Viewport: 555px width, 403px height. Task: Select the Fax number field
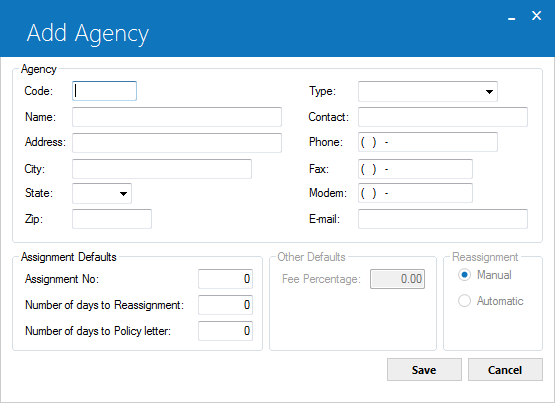click(x=415, y=169)
